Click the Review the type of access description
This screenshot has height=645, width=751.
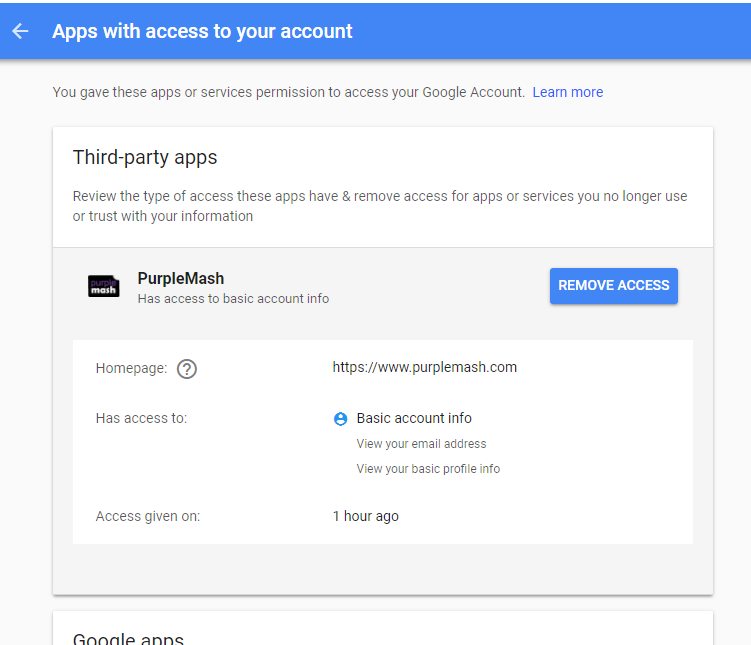pyautogui.click(x=380, y=206)
